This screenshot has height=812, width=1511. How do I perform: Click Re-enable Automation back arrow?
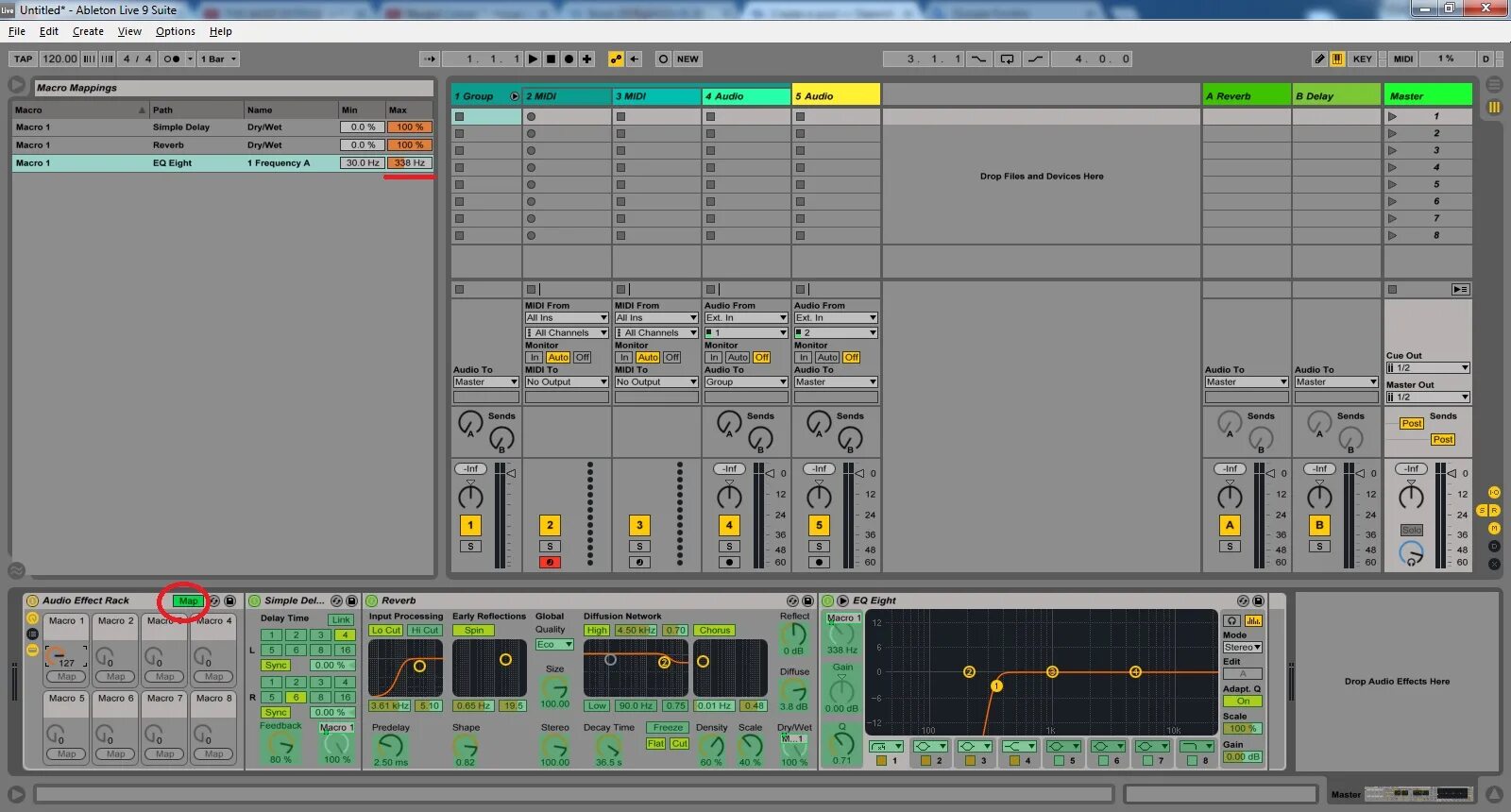[x=635, y=59]
